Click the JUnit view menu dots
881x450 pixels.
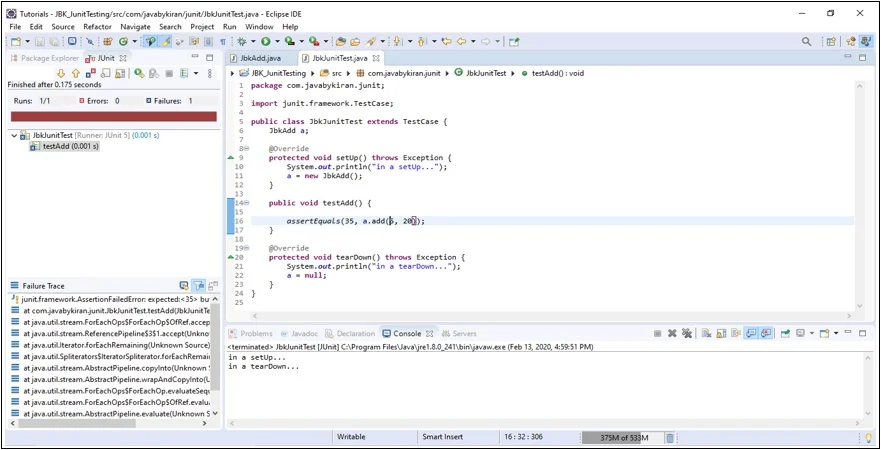tap(210, 74)
